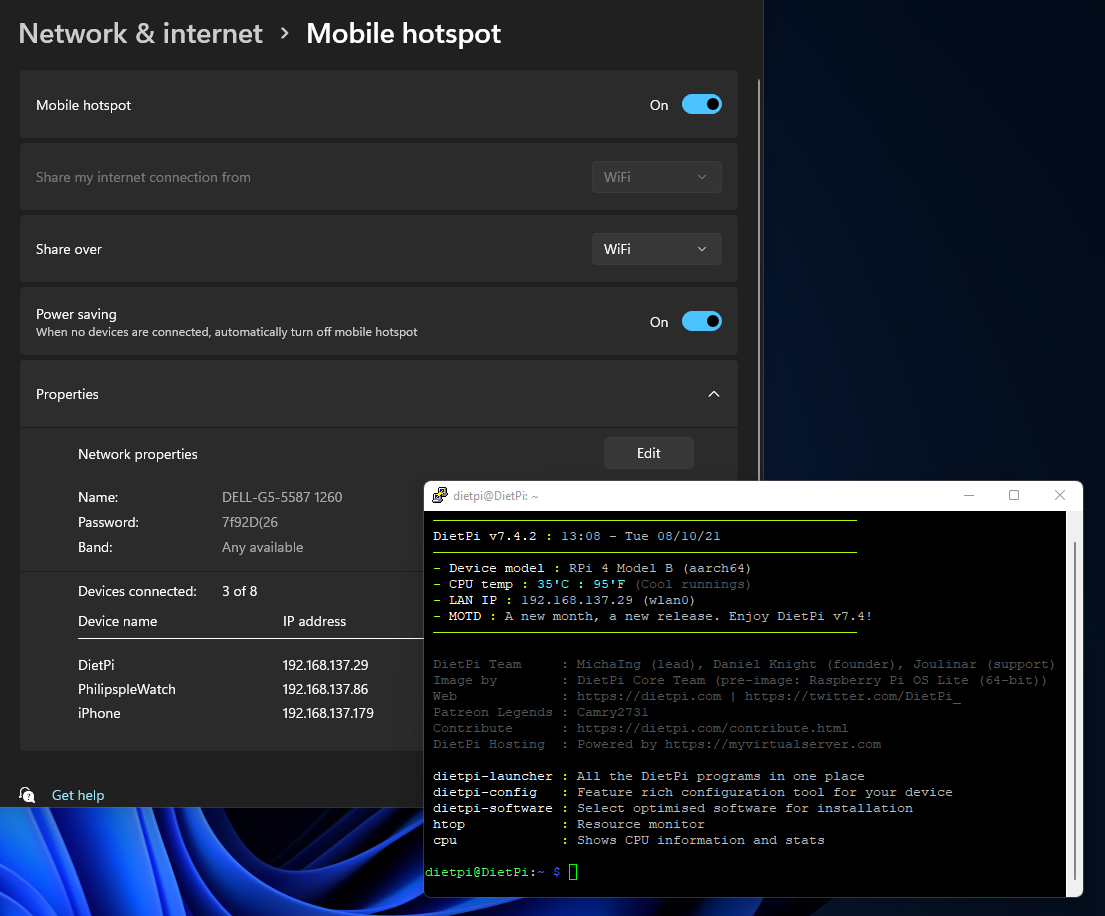Collapse the Properties section chevron
The width and height of the screenshot is (1105, 916).
tap(714, 394)
